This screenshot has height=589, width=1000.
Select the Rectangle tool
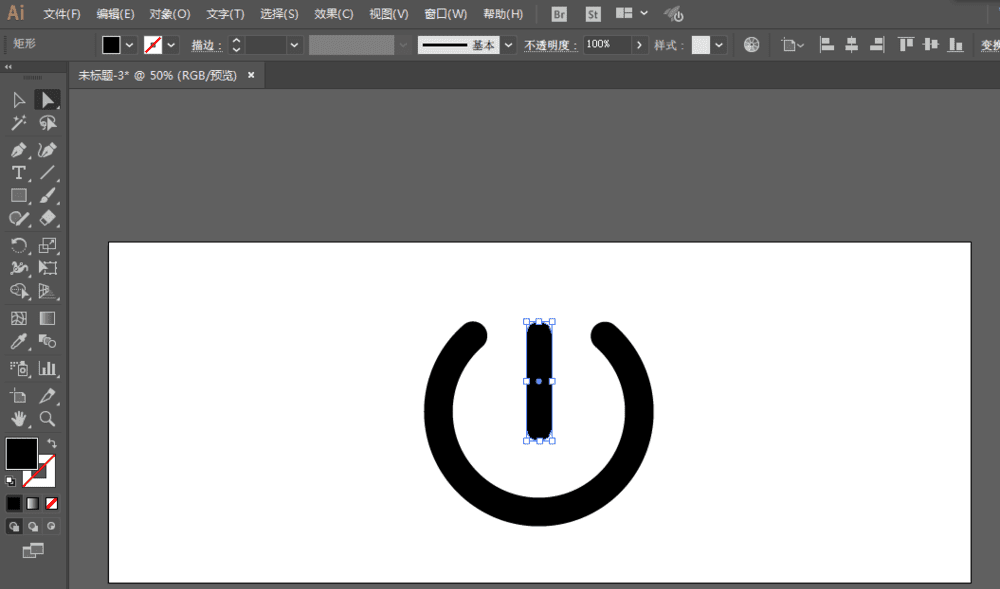(x=18, y=196)
